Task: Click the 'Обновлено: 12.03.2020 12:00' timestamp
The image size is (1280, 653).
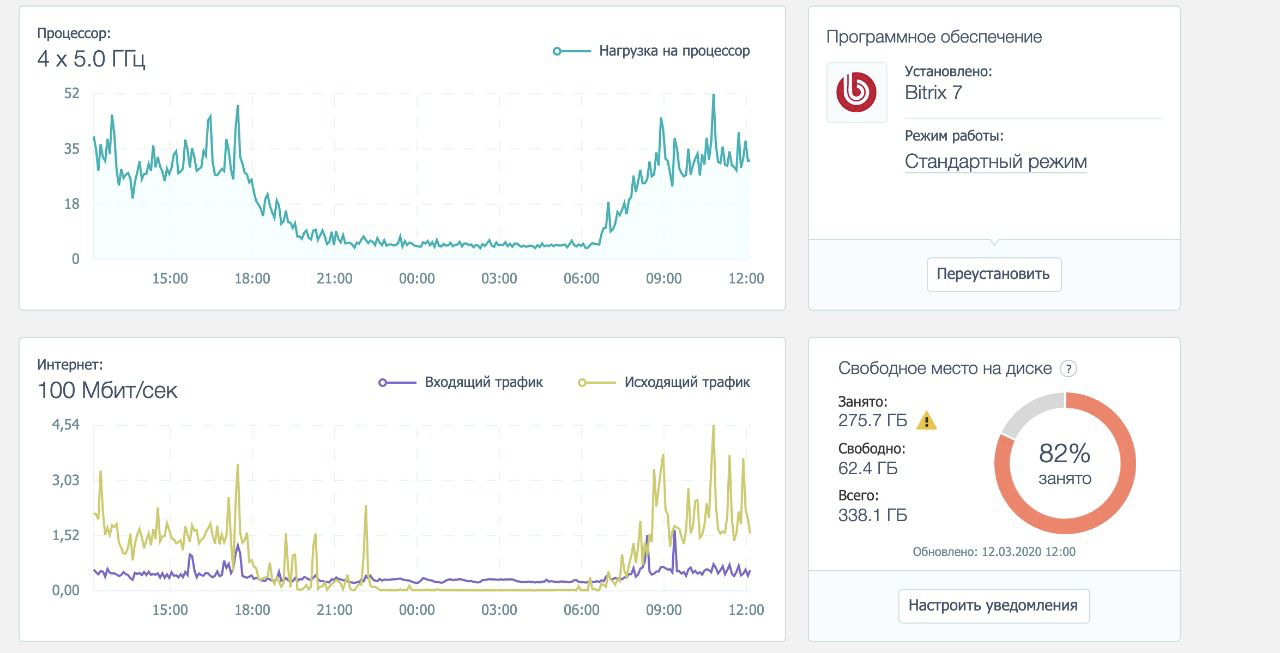Action: (x=994, y=551)
